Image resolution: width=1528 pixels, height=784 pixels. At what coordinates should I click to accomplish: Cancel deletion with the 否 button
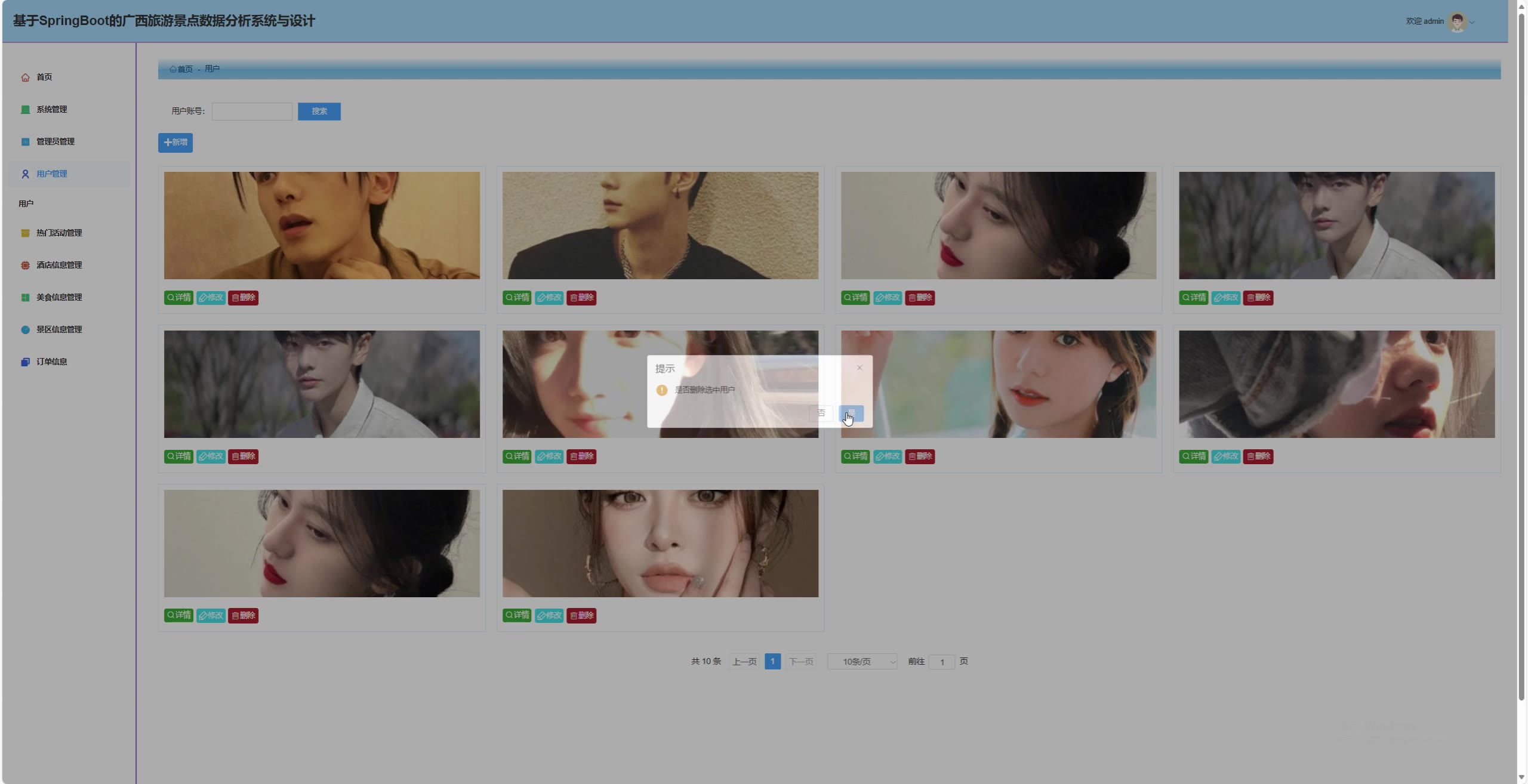tap(821, 413)
